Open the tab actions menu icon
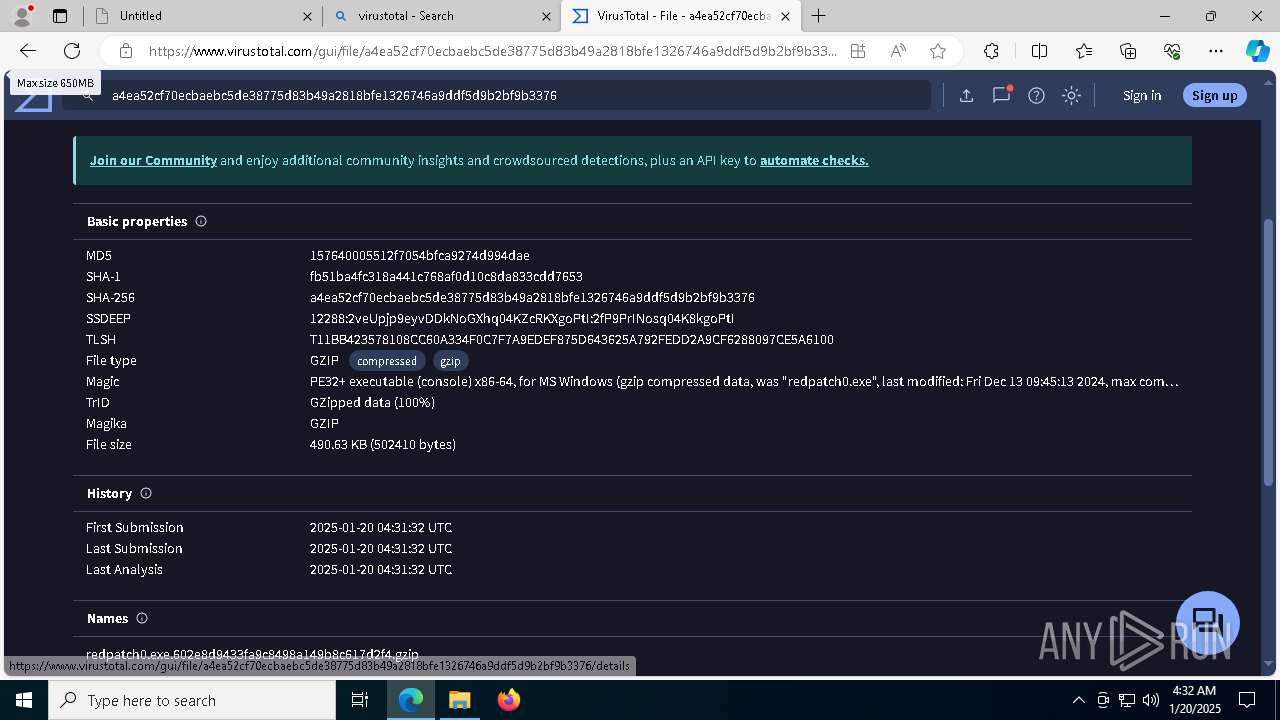 (x=60, y=16)
